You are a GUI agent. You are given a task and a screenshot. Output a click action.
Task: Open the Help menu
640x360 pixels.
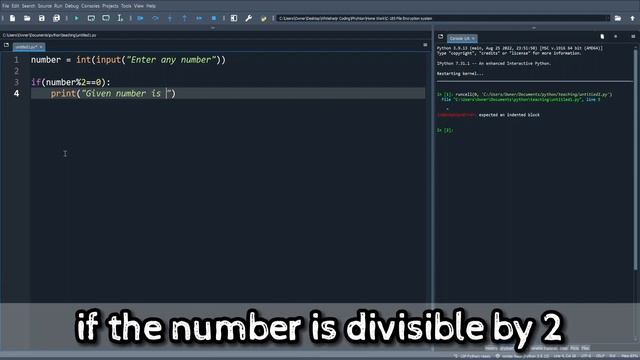coord(151,6)
